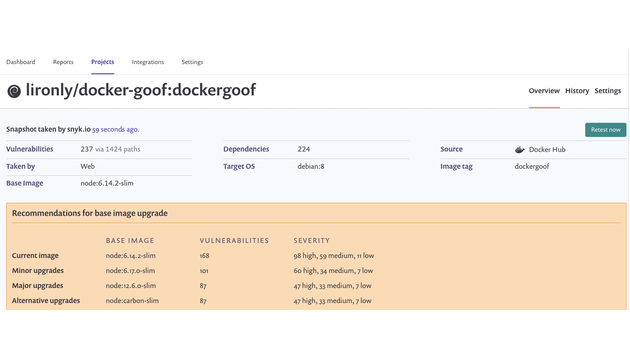Viewport: 630px width, 360px height.
Task: Open the project Settings tab next to History
Action: point(608,91)
